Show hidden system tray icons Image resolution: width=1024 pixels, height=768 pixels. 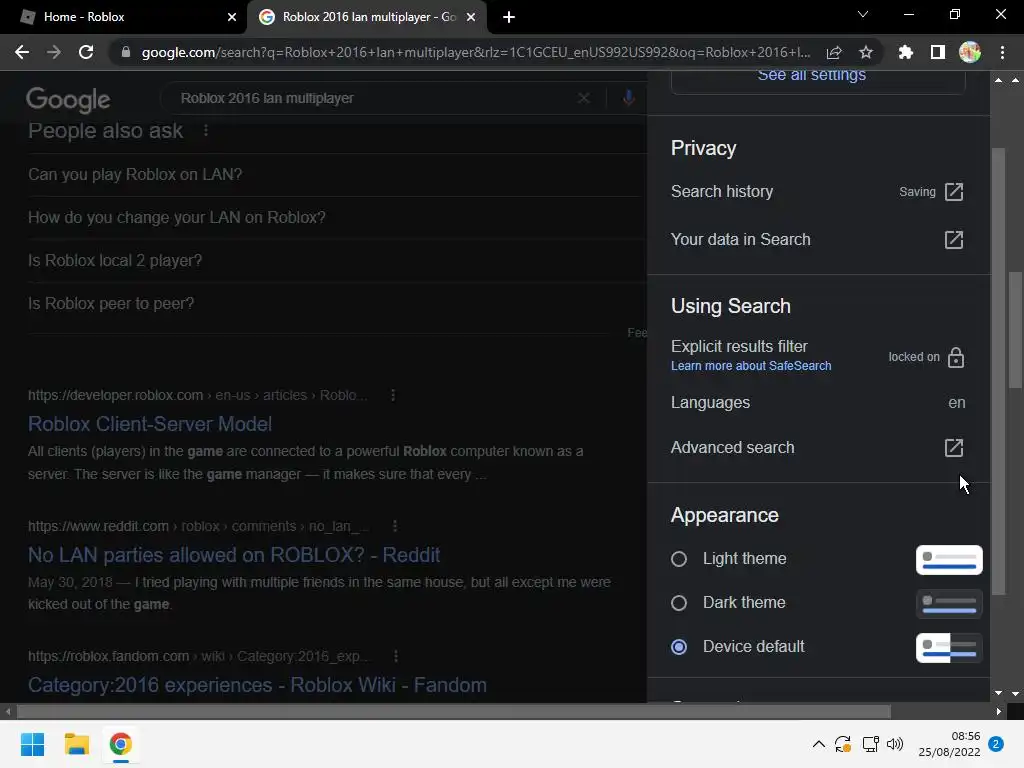(818, 744)
